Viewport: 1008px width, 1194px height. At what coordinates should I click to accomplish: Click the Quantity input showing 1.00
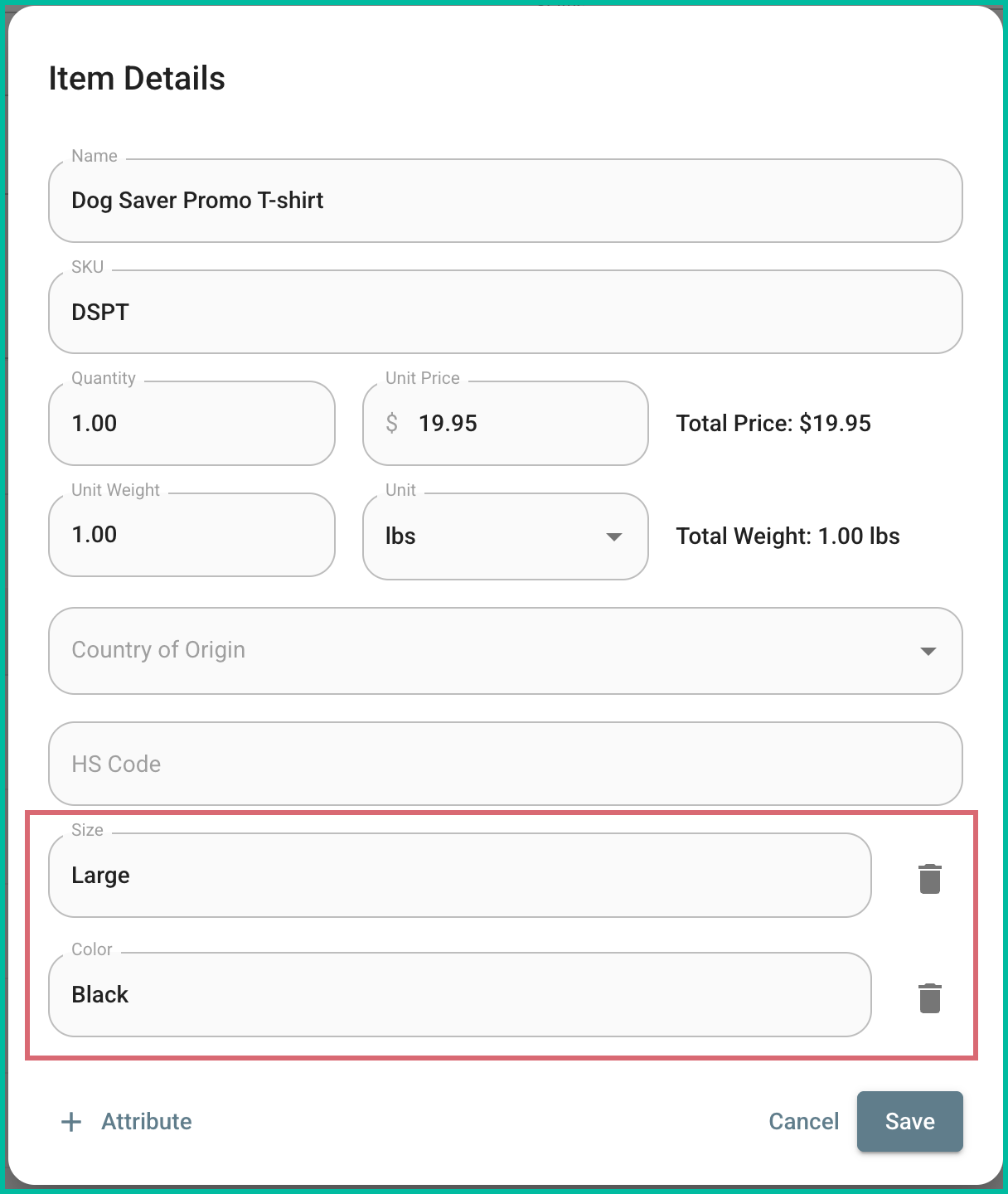191,423
